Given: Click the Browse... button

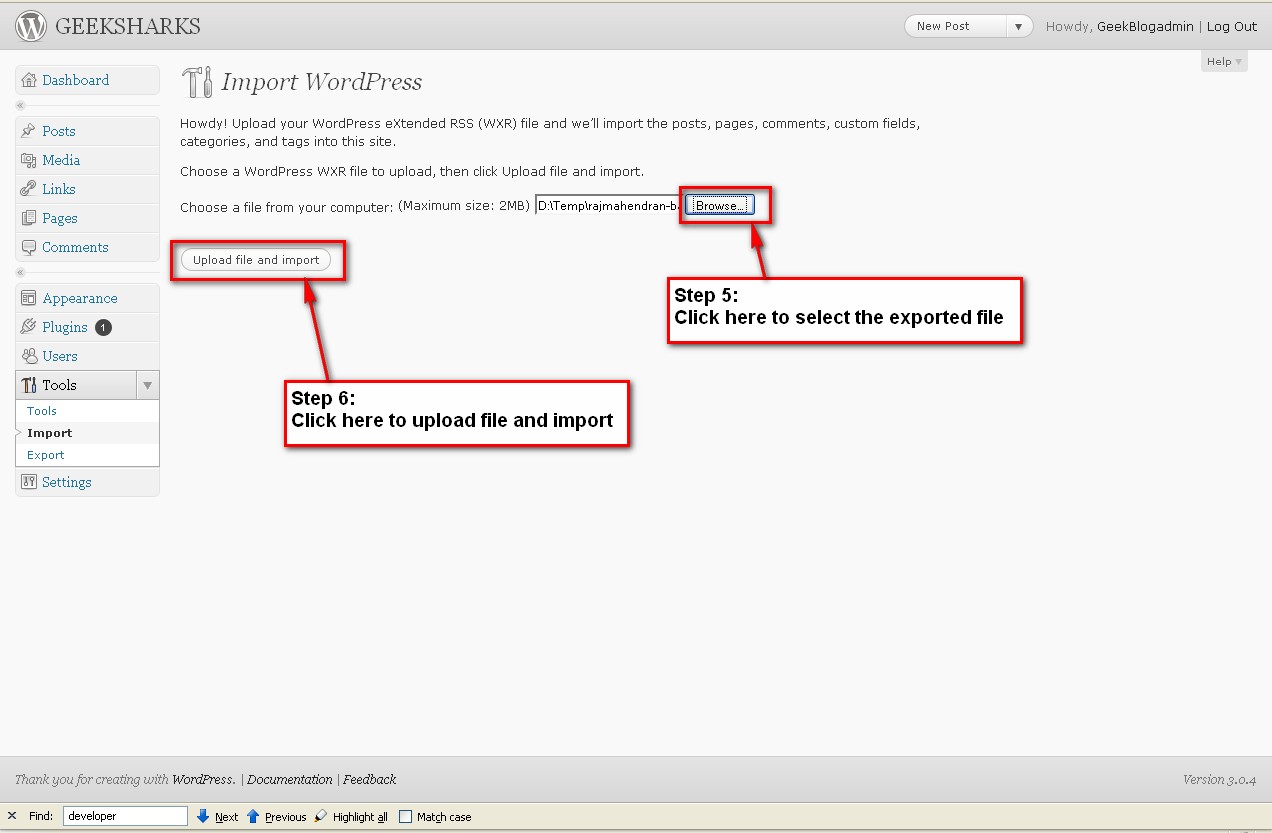Looking at the screenshot, I should 720,205.
